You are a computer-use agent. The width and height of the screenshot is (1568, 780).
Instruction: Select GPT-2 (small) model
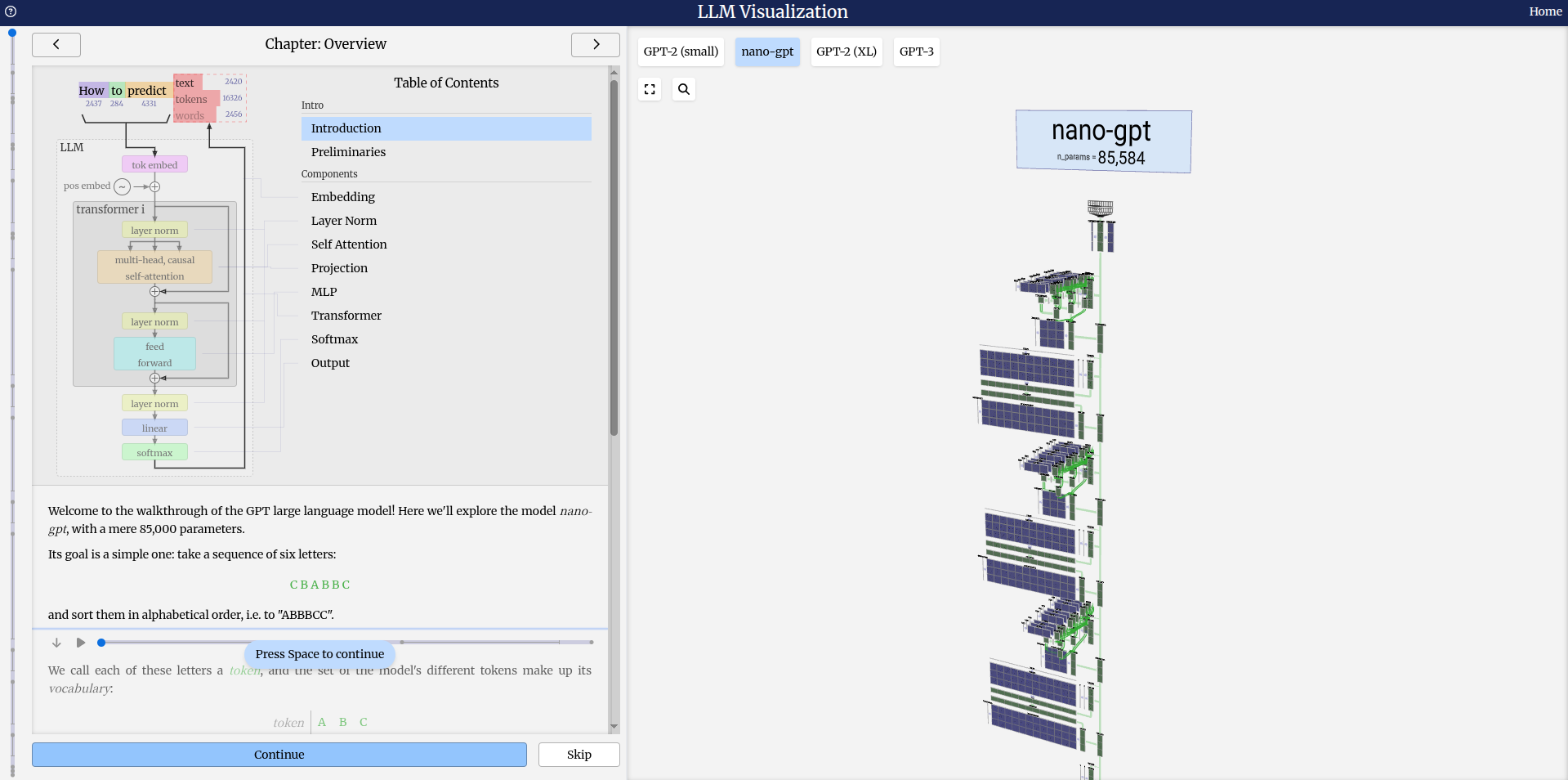pyautogui.click(x=681, y=52)
